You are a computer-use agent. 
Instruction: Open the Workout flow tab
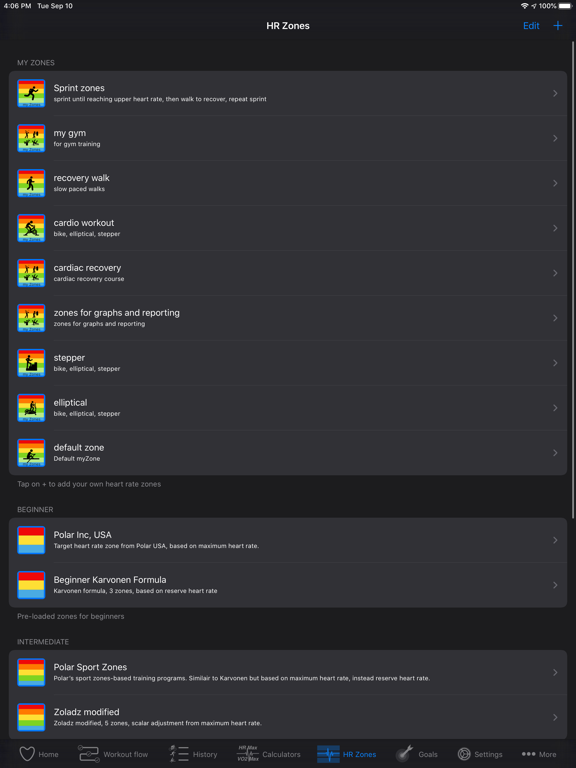(113, 754)
